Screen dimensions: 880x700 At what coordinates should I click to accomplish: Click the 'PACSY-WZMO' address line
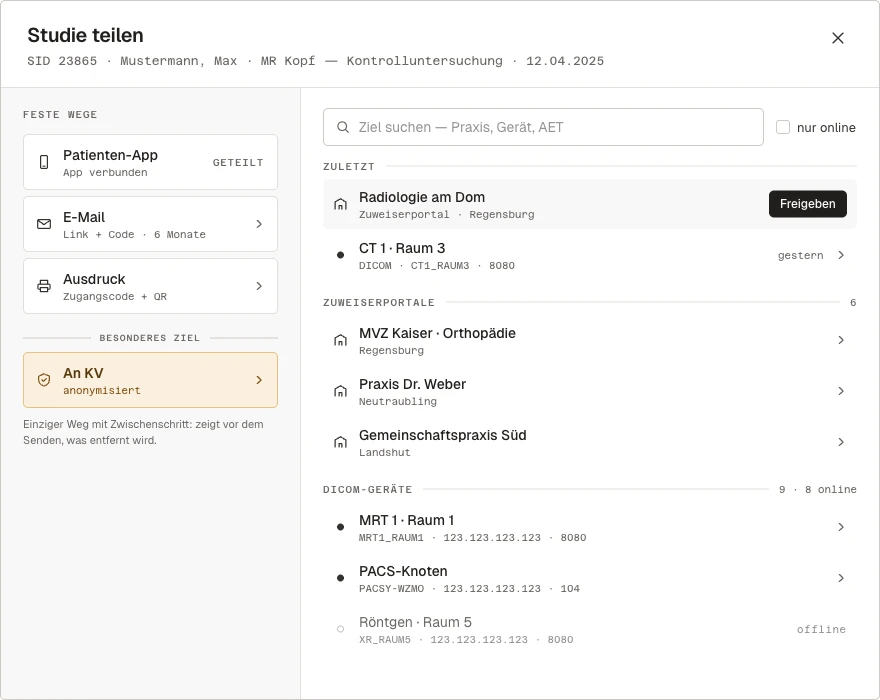pyautogui.click(x=469, y=588)
